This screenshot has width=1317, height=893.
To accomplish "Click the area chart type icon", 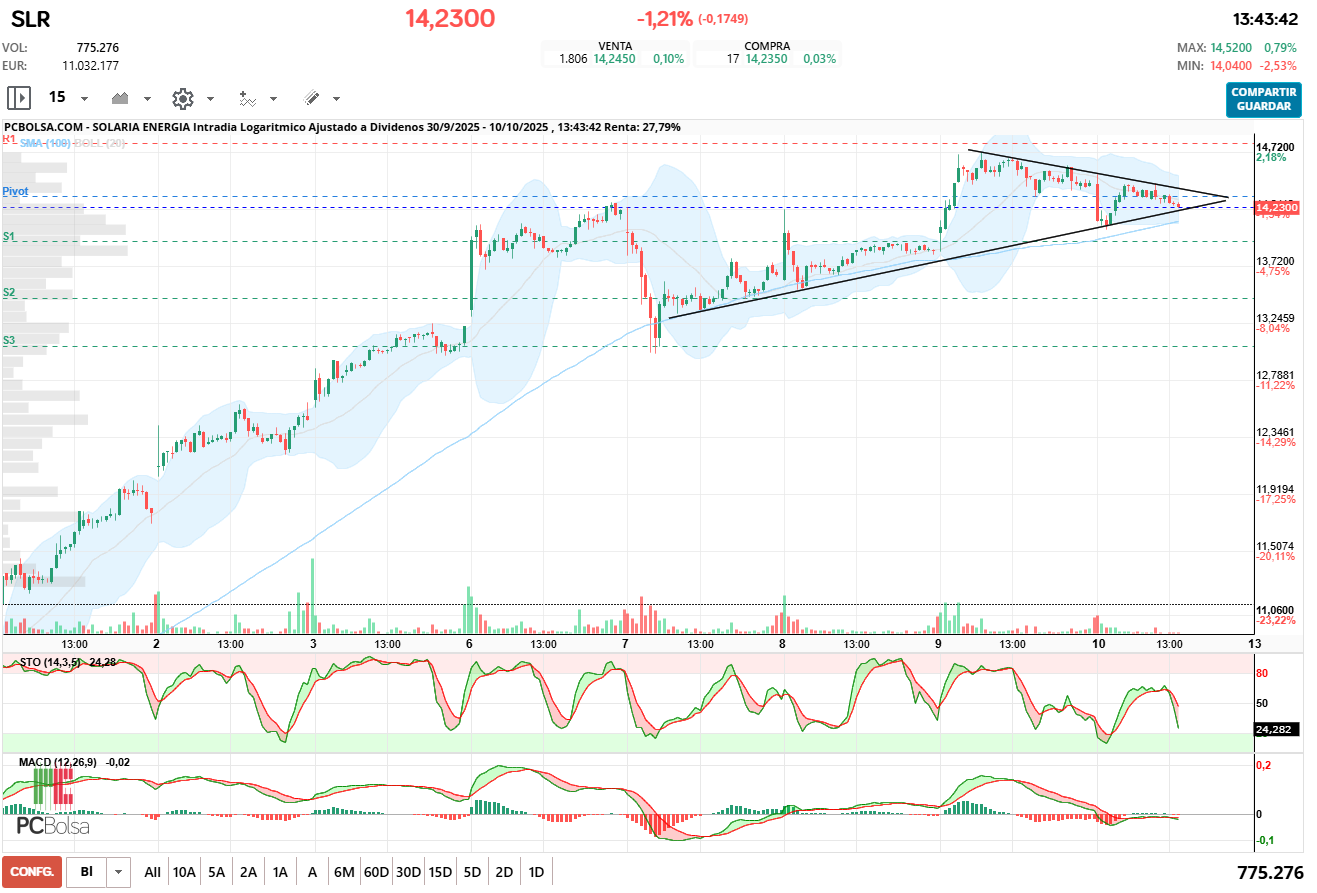I will click(x=121, y=98).
